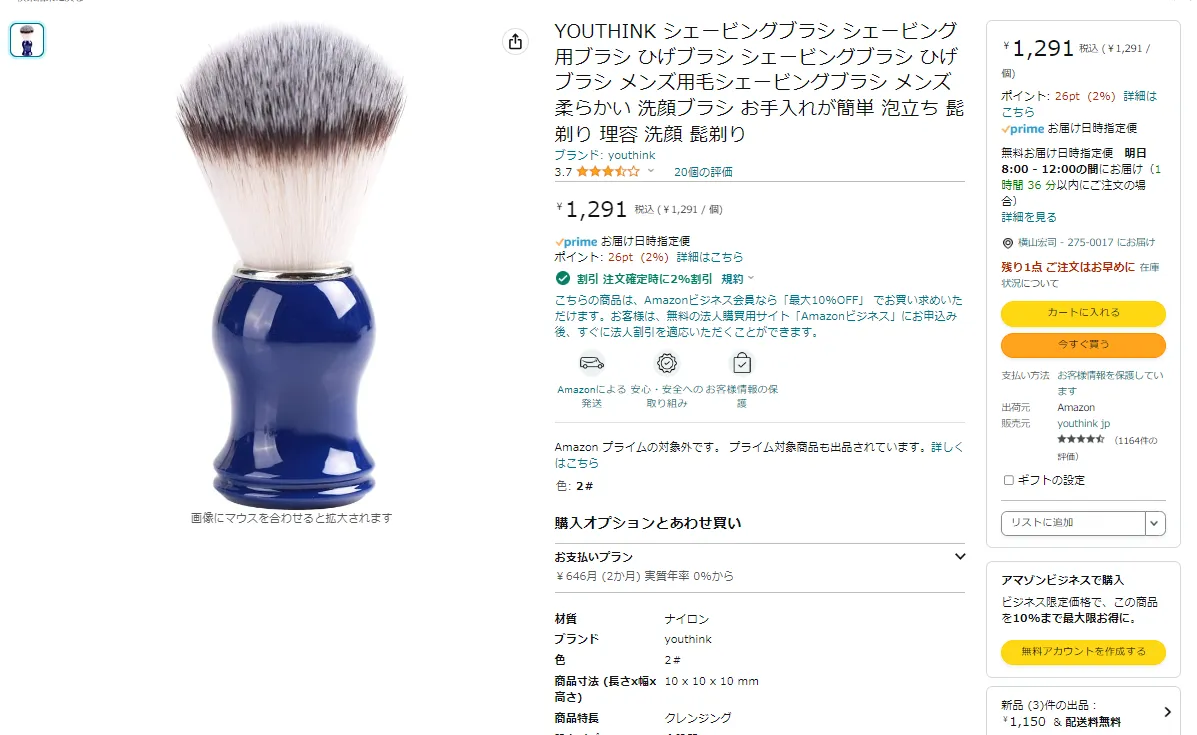Open the リストに追加 dropdown arrow
The image size is (1197, 735).
(x=1154, y=523)
